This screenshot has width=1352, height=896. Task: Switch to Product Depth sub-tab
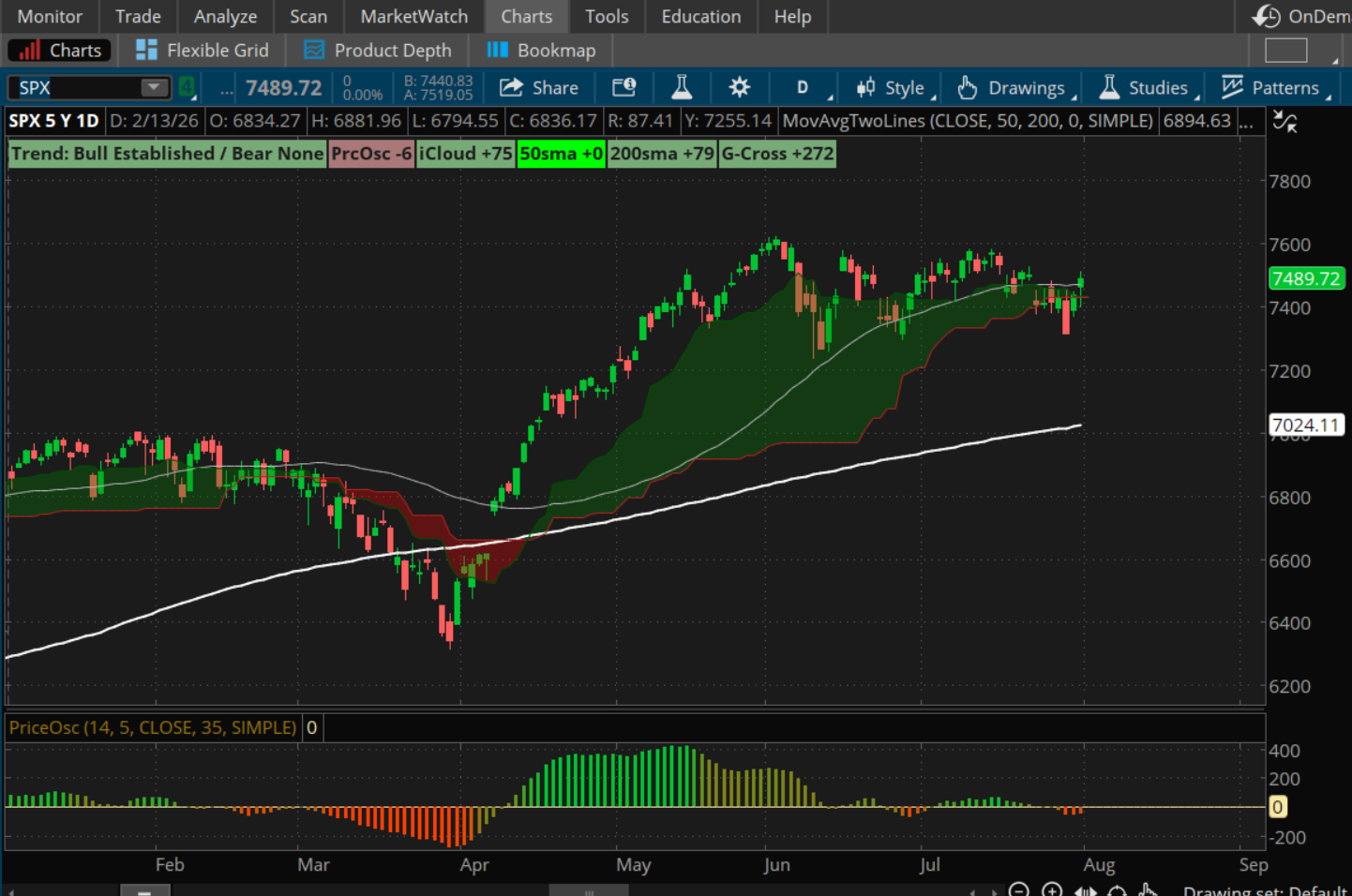click(378, 51)
